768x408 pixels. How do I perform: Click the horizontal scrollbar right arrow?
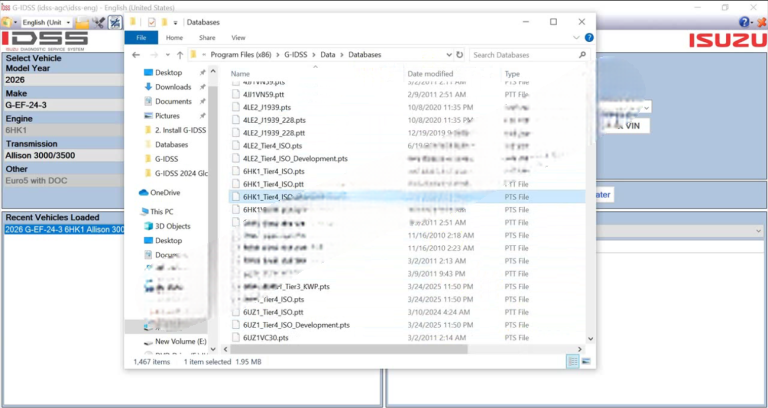point(579,349)
